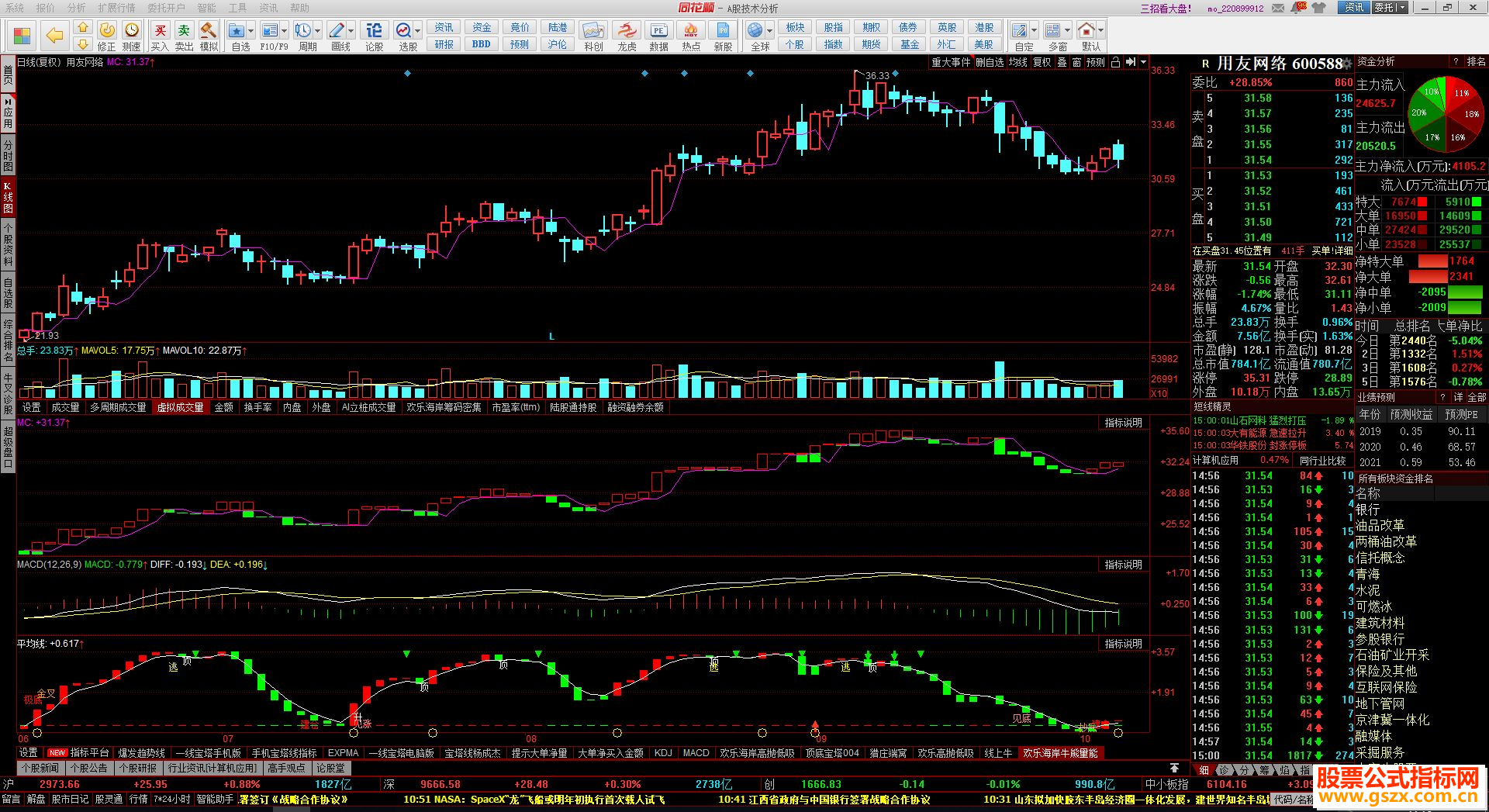This screenshot has height=812, width=1489.
Task: Click the 多窗 multi-window icon
Action: 1052,30
